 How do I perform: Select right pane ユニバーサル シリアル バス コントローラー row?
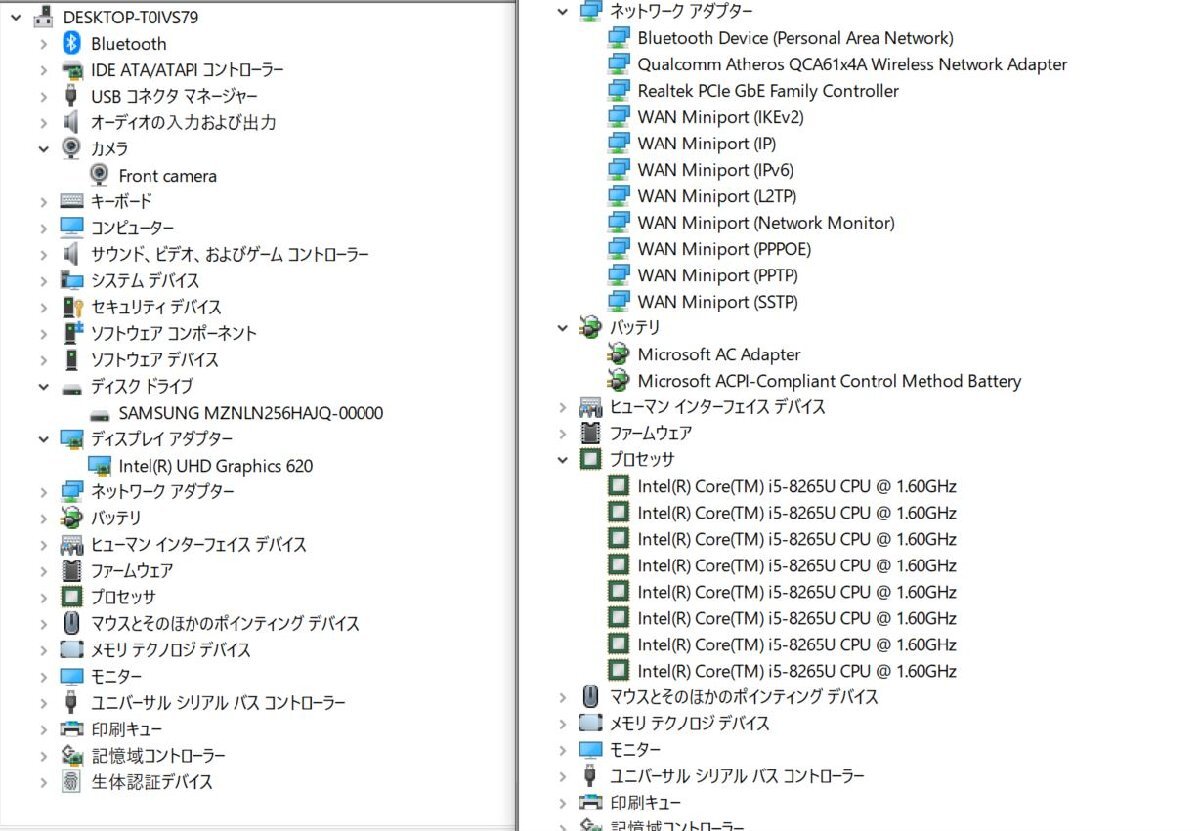point(737,775)
